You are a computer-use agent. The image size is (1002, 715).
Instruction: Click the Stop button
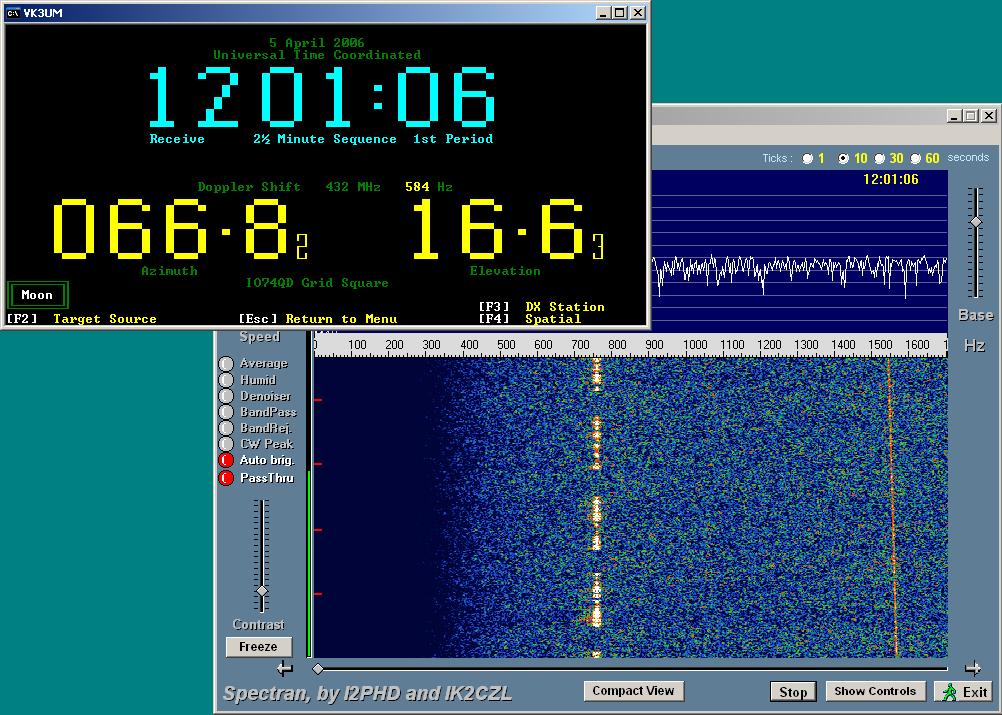(x=793, y=692)
